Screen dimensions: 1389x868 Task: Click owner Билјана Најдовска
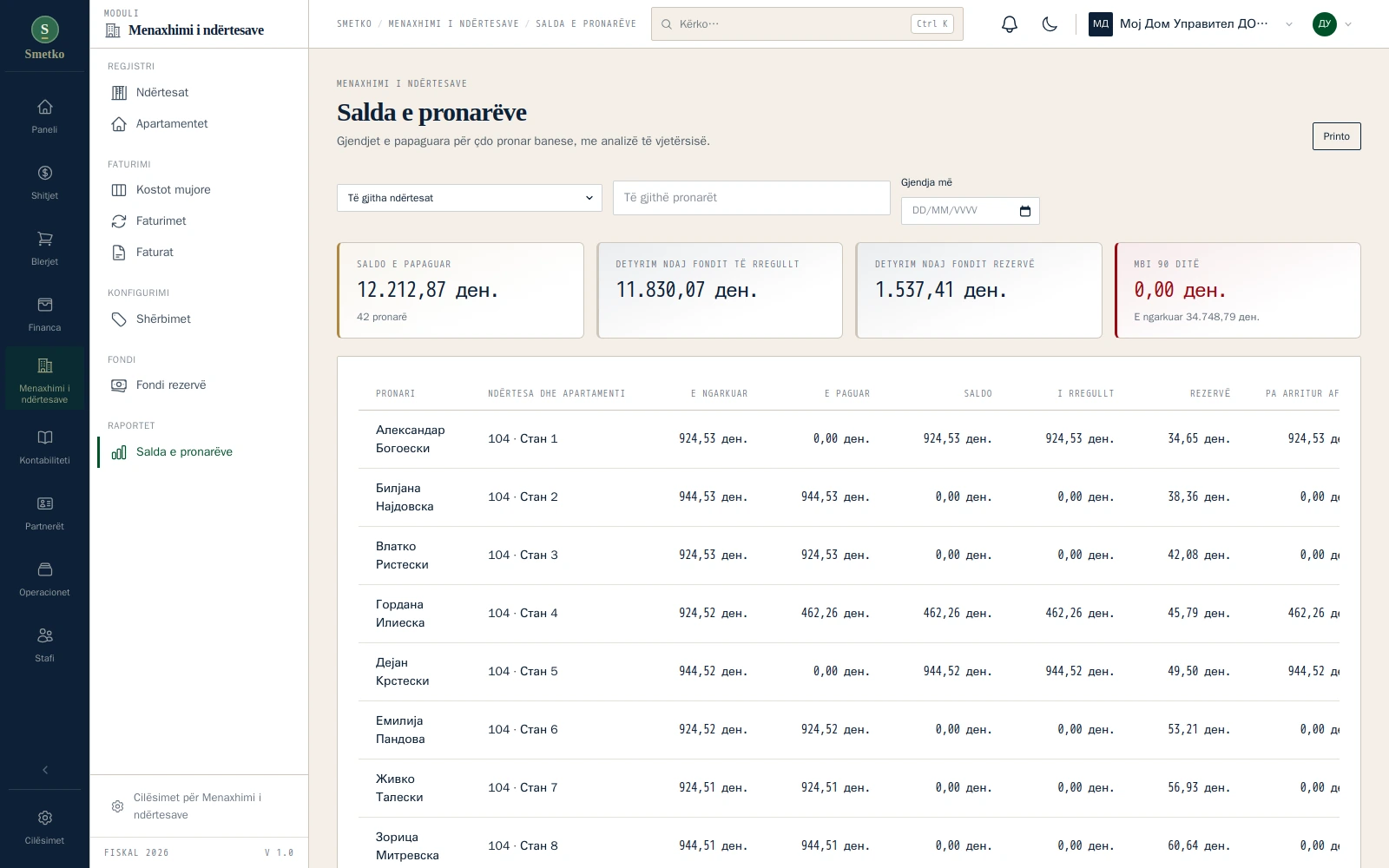point(405,497)
